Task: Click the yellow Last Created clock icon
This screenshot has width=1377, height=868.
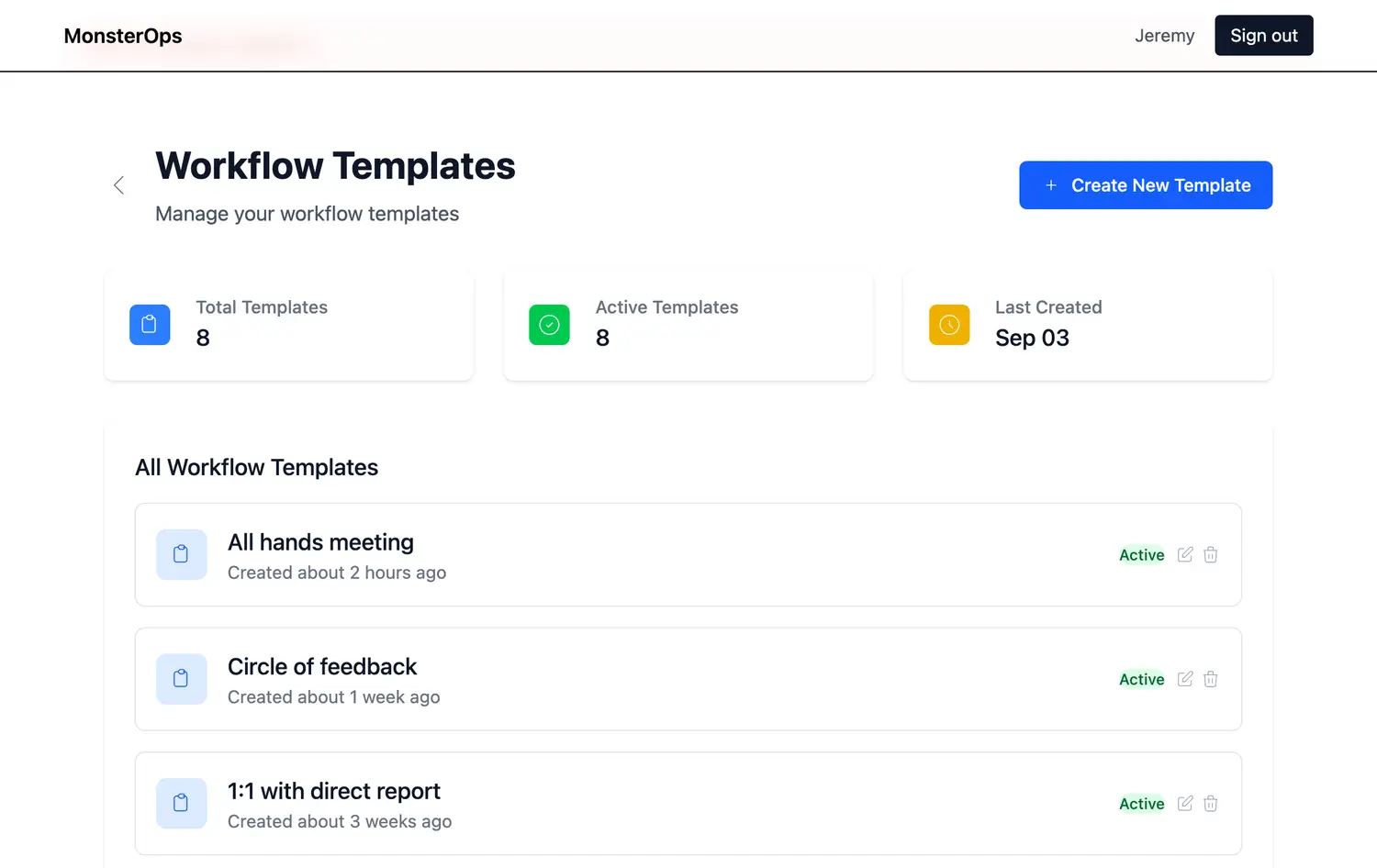Action: (x=949, y=325)
